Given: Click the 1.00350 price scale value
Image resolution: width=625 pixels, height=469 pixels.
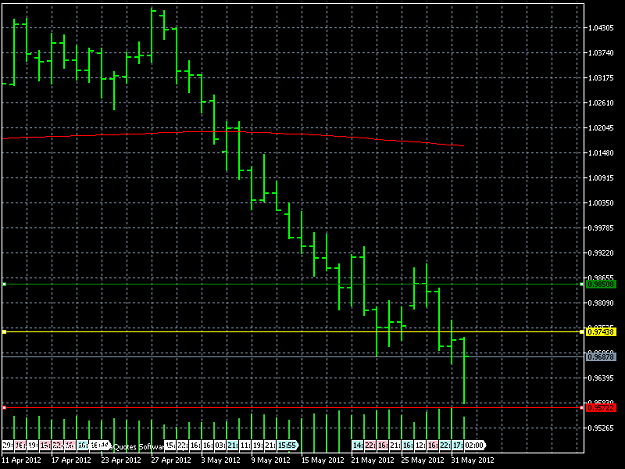Looking at the screenshot, I should coord(601,203).
